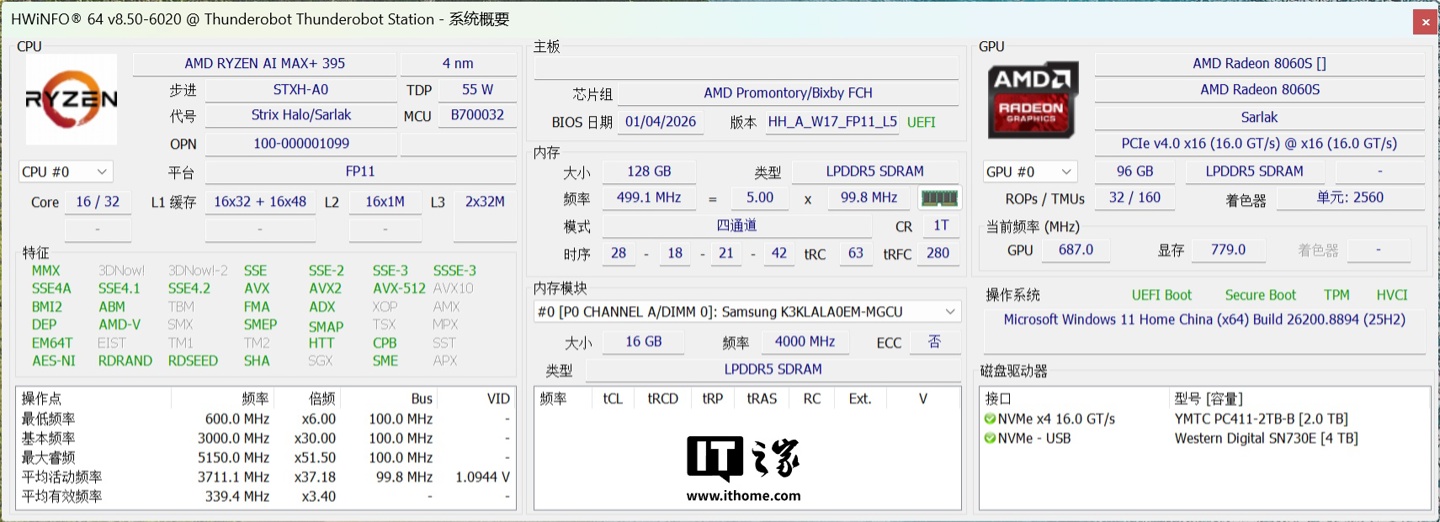This screenshot has width=1440, height=522.
Task: Click the SSE4.2 feature flag
Action: click(189, 288)
